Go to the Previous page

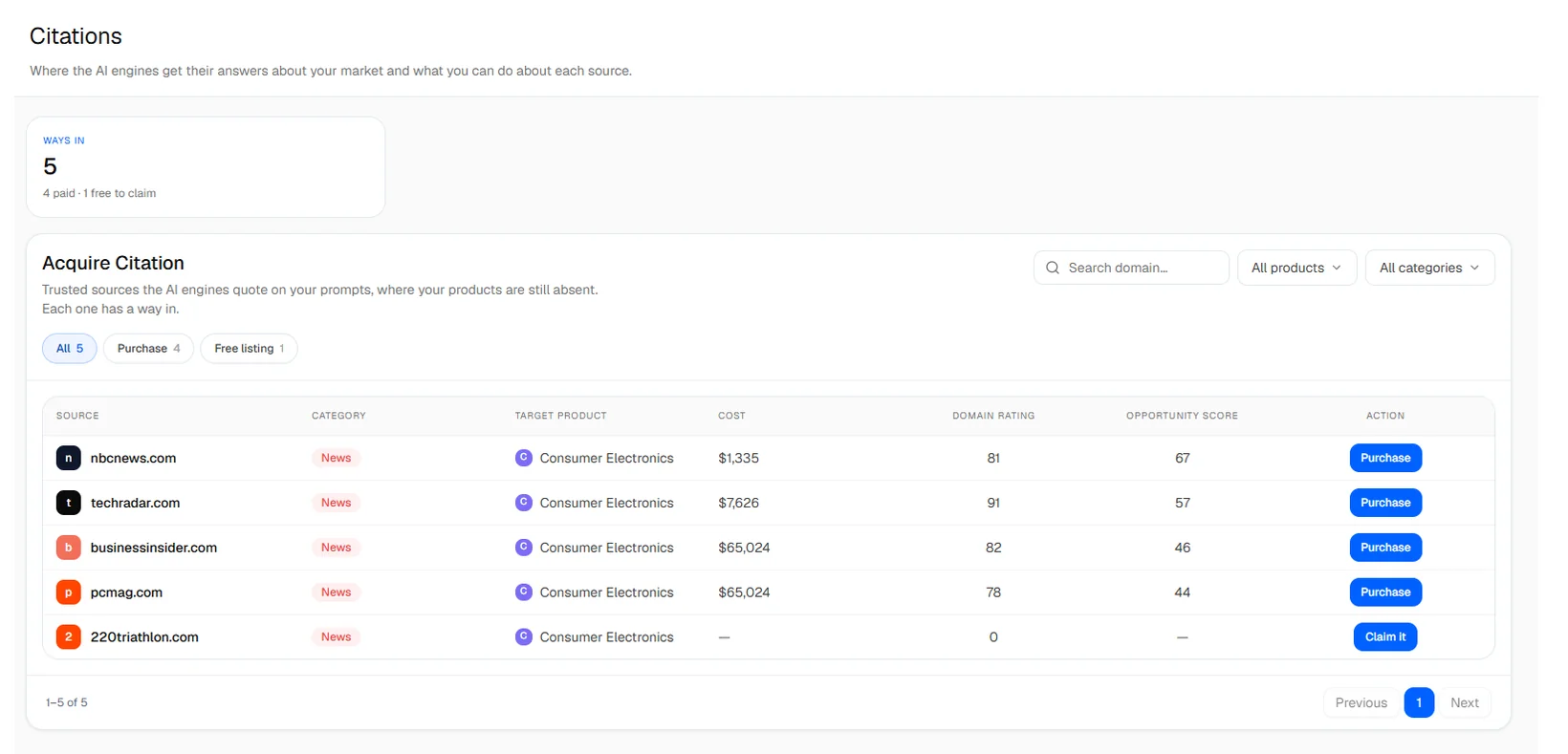tap(1361, 702)
